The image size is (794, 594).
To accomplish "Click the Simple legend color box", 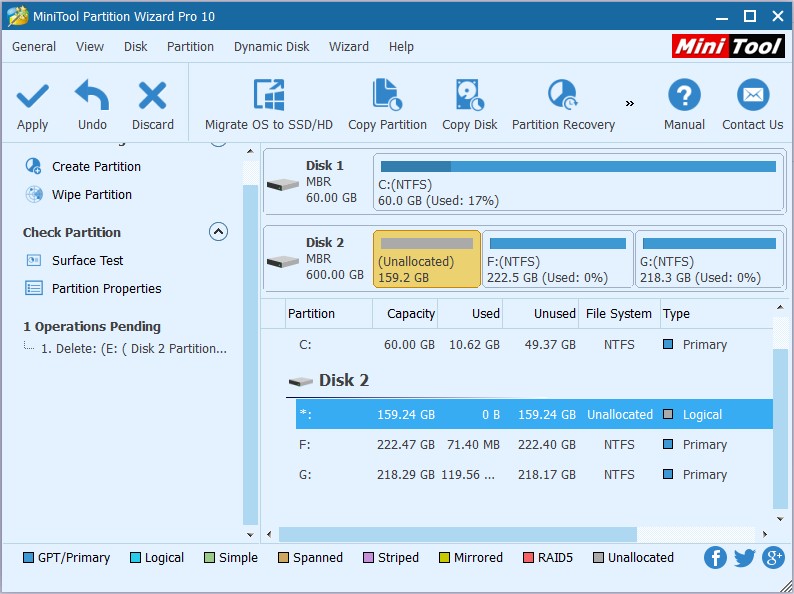I will coord(209,558).
